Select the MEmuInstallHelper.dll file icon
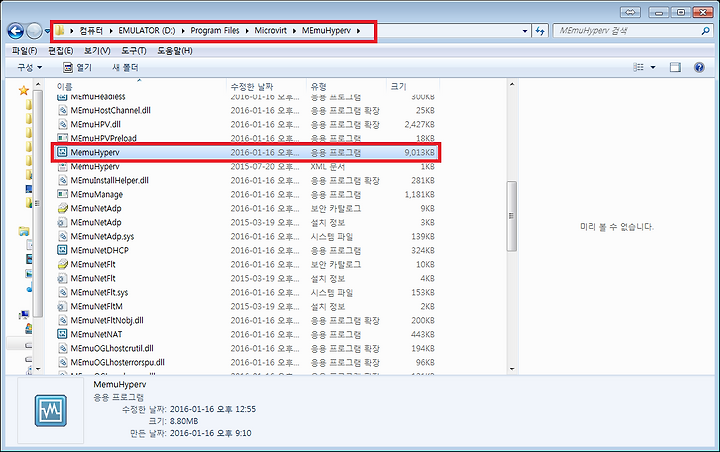Viewport: 720px width, 452px height. (x=62, y=181)
